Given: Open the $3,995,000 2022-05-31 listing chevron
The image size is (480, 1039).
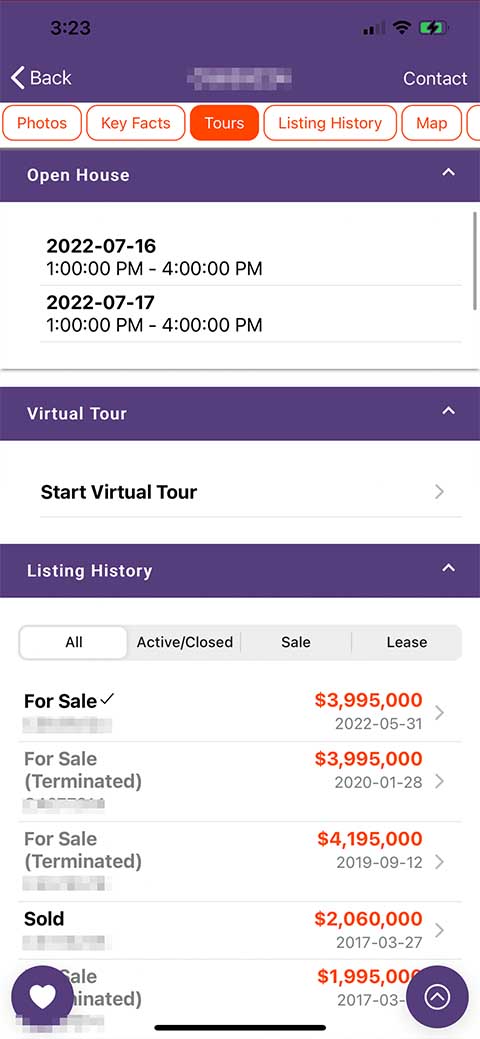Looking at the screenshot, I should click(x=439, y=712).
